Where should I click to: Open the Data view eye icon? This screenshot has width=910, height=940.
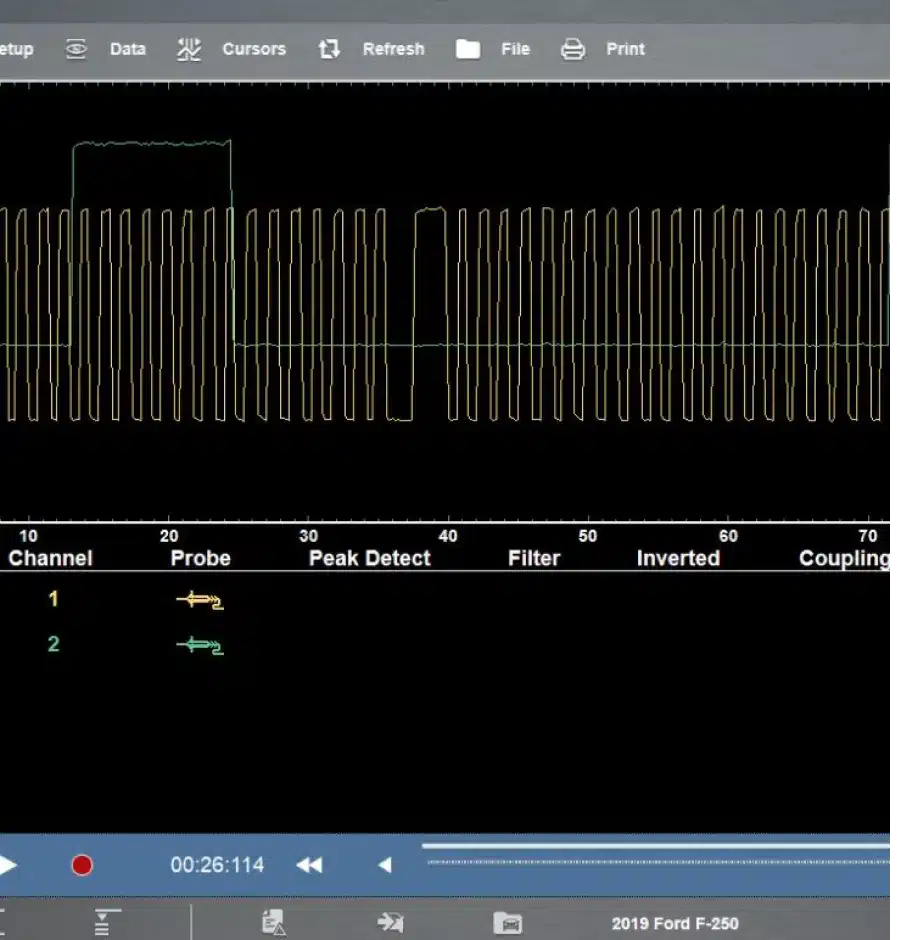click(76, 49)
